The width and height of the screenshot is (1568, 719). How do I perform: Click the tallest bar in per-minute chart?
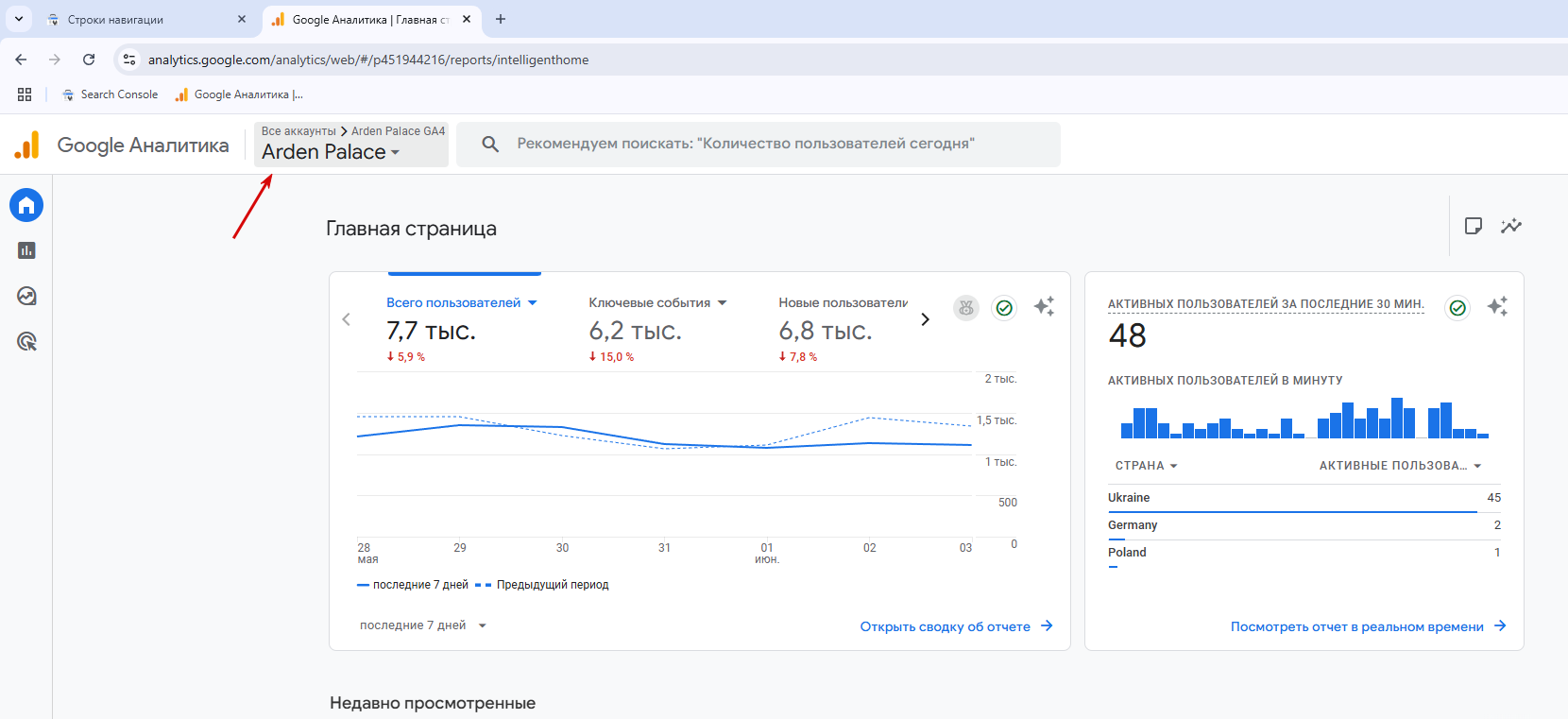(x=1397, y=418)
